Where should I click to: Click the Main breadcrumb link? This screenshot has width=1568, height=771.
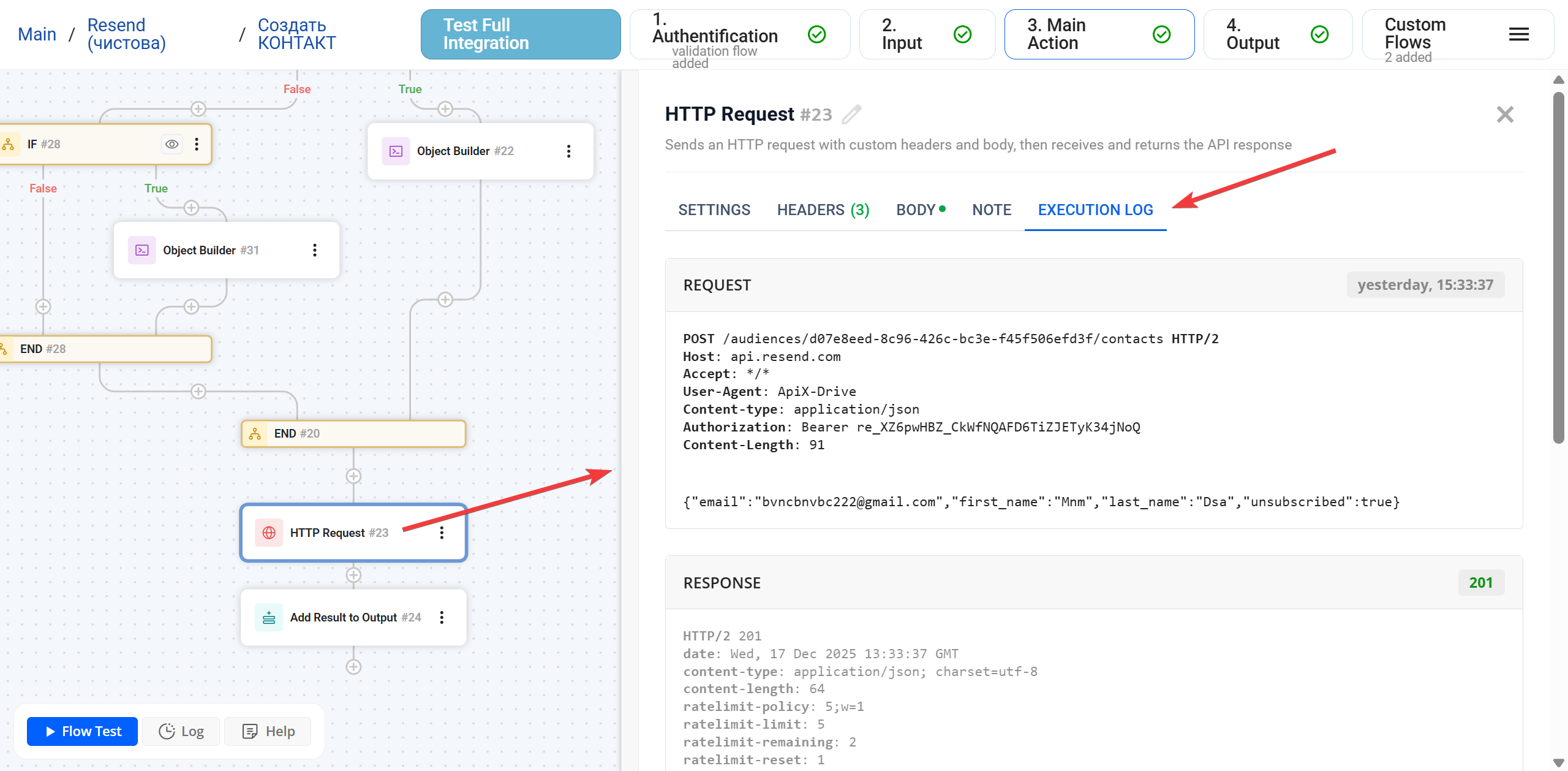point(36,34)
